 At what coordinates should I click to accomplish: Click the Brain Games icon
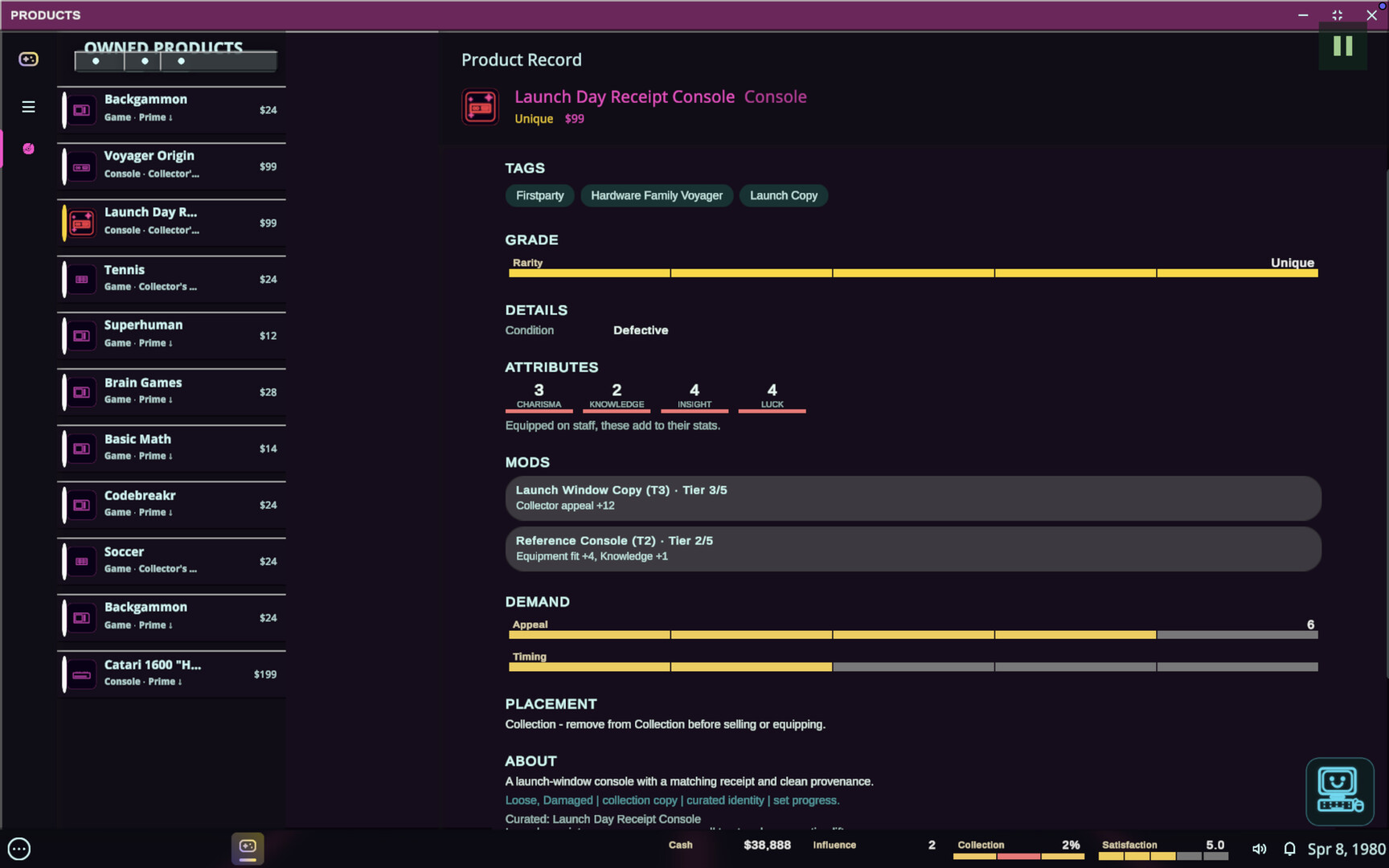point(81,392)
